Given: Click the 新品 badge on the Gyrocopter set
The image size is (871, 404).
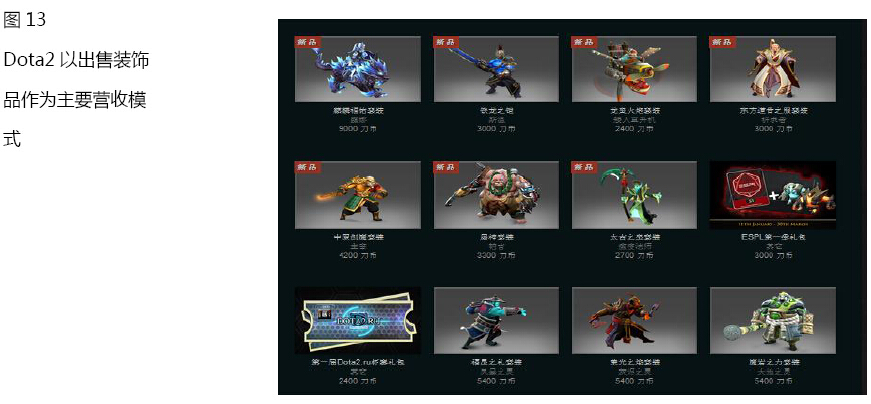Looking at the screenshot, I should (x=584, y=42).
